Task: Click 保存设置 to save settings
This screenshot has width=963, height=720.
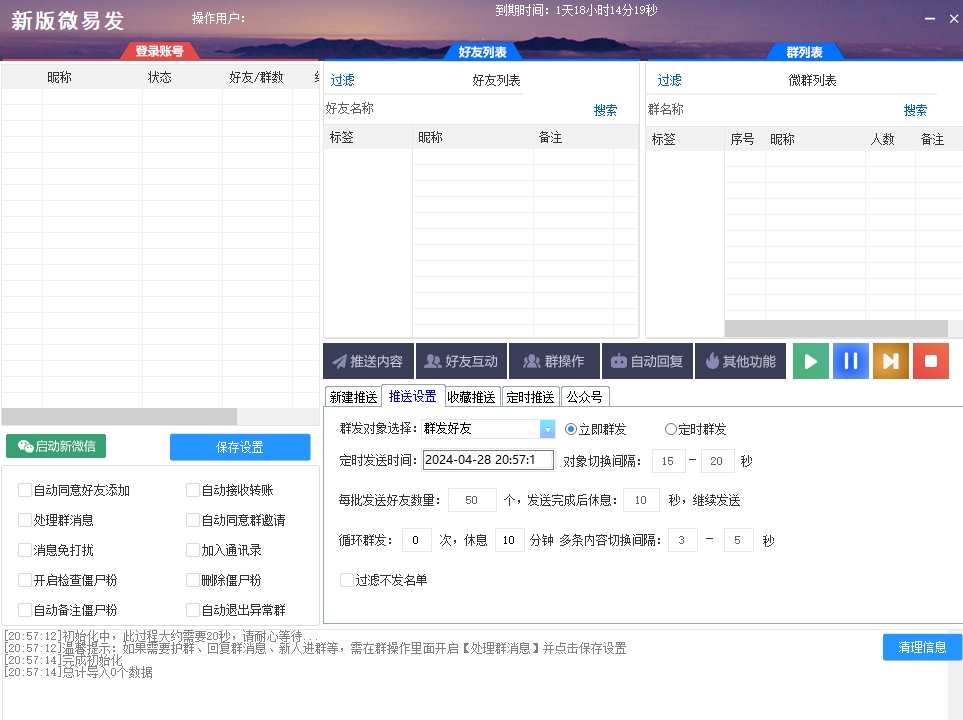Action: click(x=240, y=447)
